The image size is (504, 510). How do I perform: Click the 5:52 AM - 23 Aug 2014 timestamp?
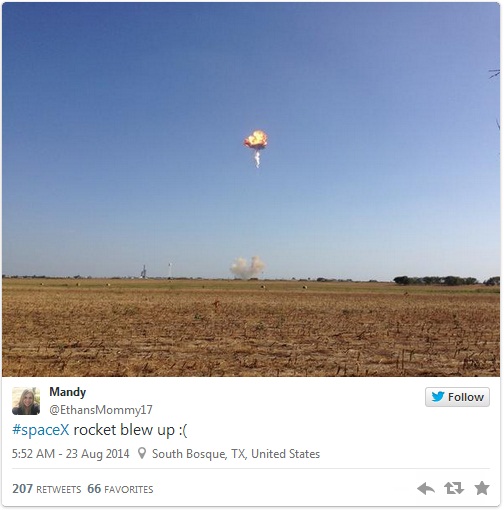(x=70, y=454)
